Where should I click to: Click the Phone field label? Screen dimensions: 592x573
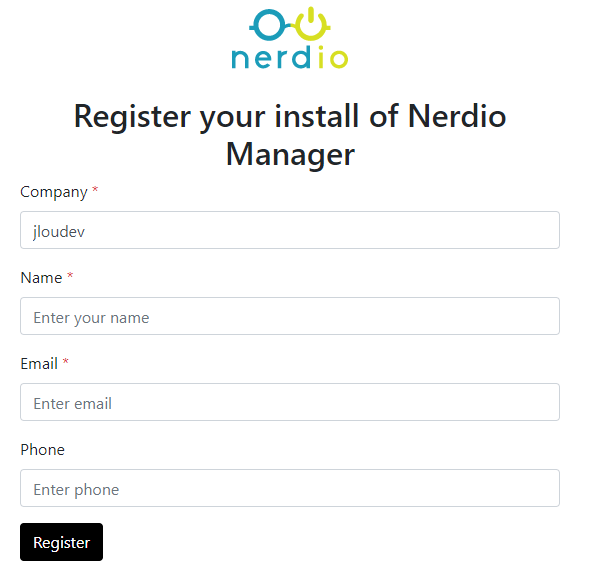43,450
